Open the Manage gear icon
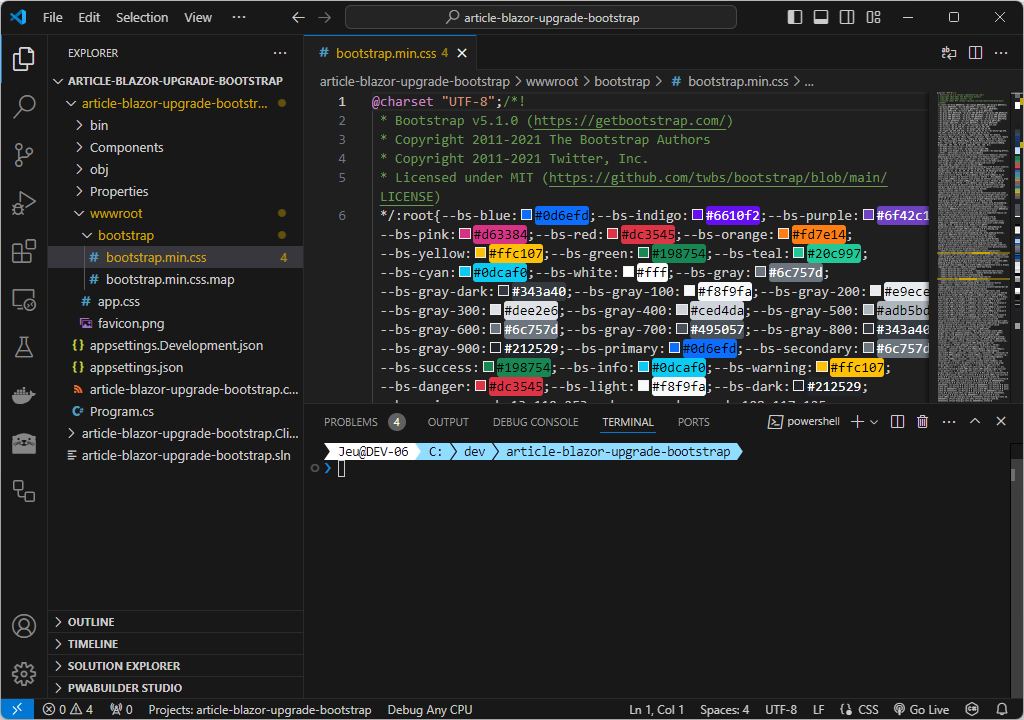This screenshot has width=1024, height=720. (24, 674)
